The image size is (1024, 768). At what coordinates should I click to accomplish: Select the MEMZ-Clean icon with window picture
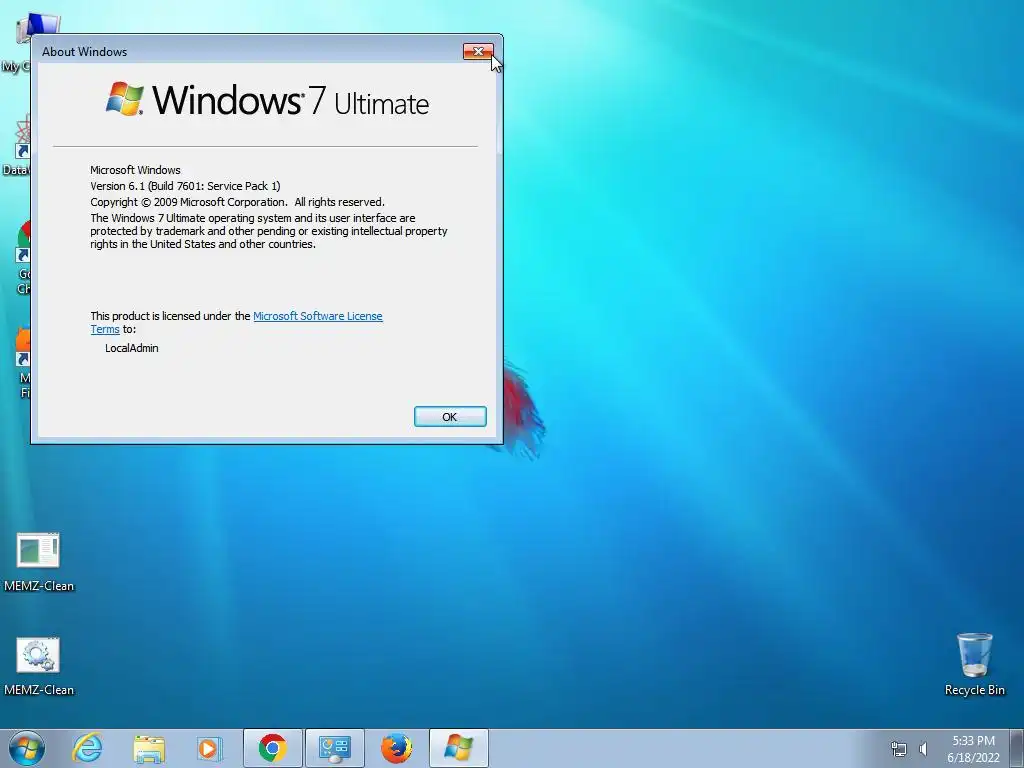click(x=39, y=562)
